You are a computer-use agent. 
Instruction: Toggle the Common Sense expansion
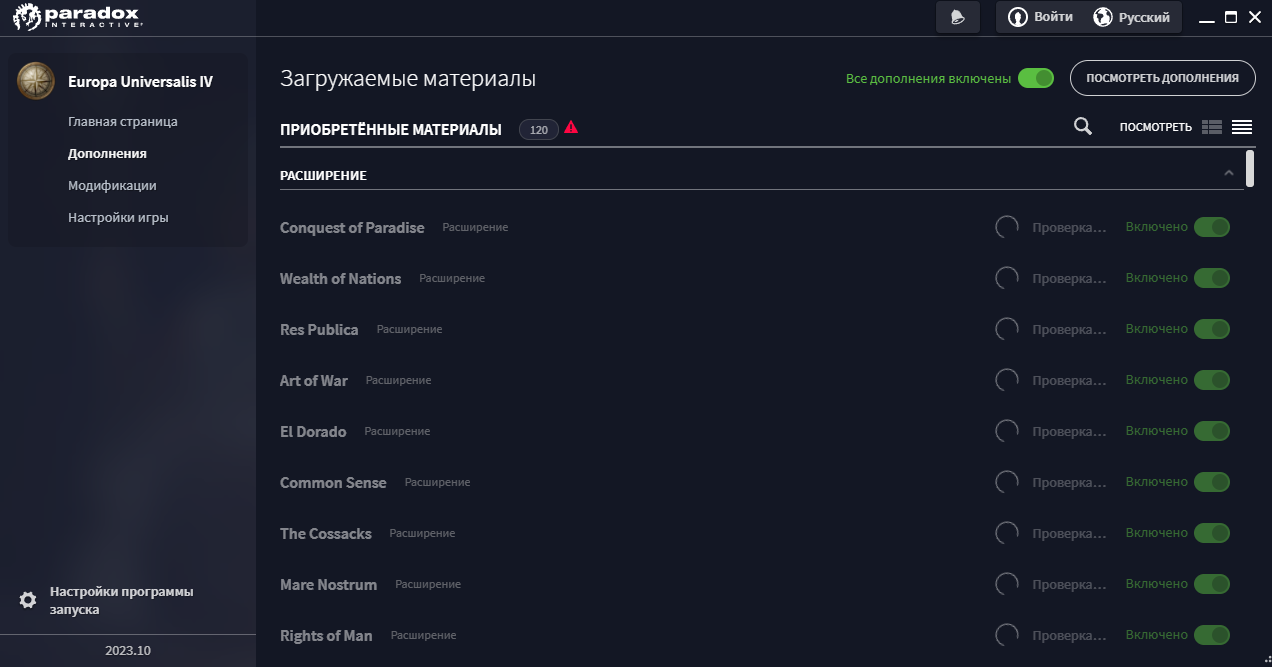point(1212,482)
